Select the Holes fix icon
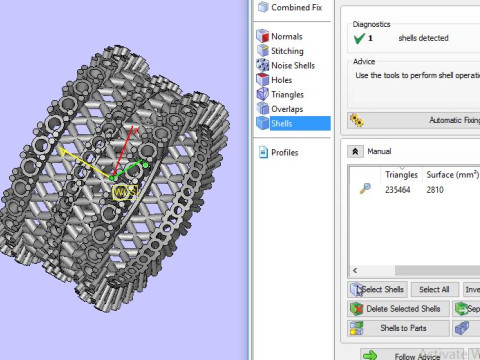Screen dimensions: 480x360 pyautogui.click(x=263, y=80)
